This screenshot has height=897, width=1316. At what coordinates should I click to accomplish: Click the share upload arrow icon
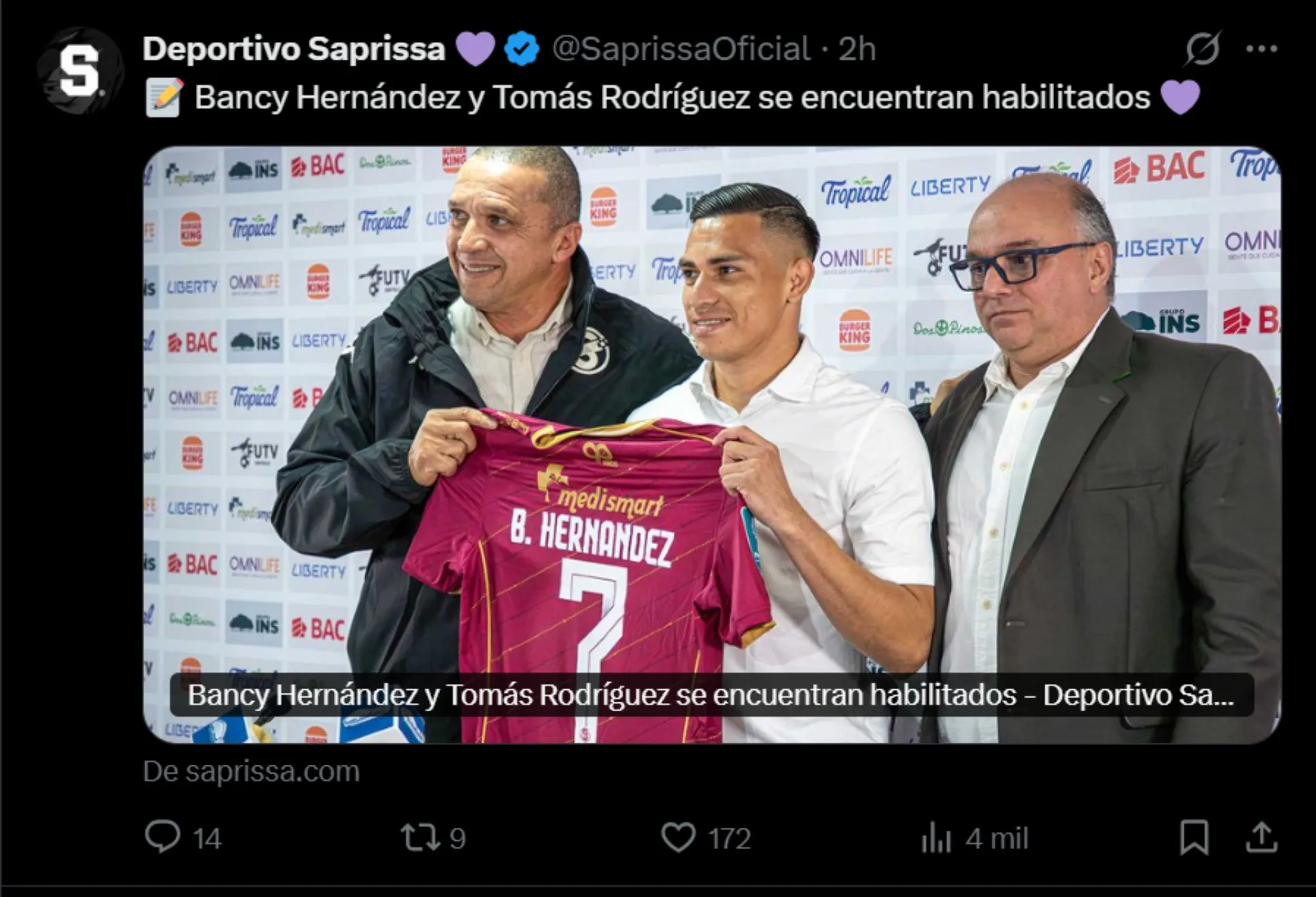(x=1261, y=837)
